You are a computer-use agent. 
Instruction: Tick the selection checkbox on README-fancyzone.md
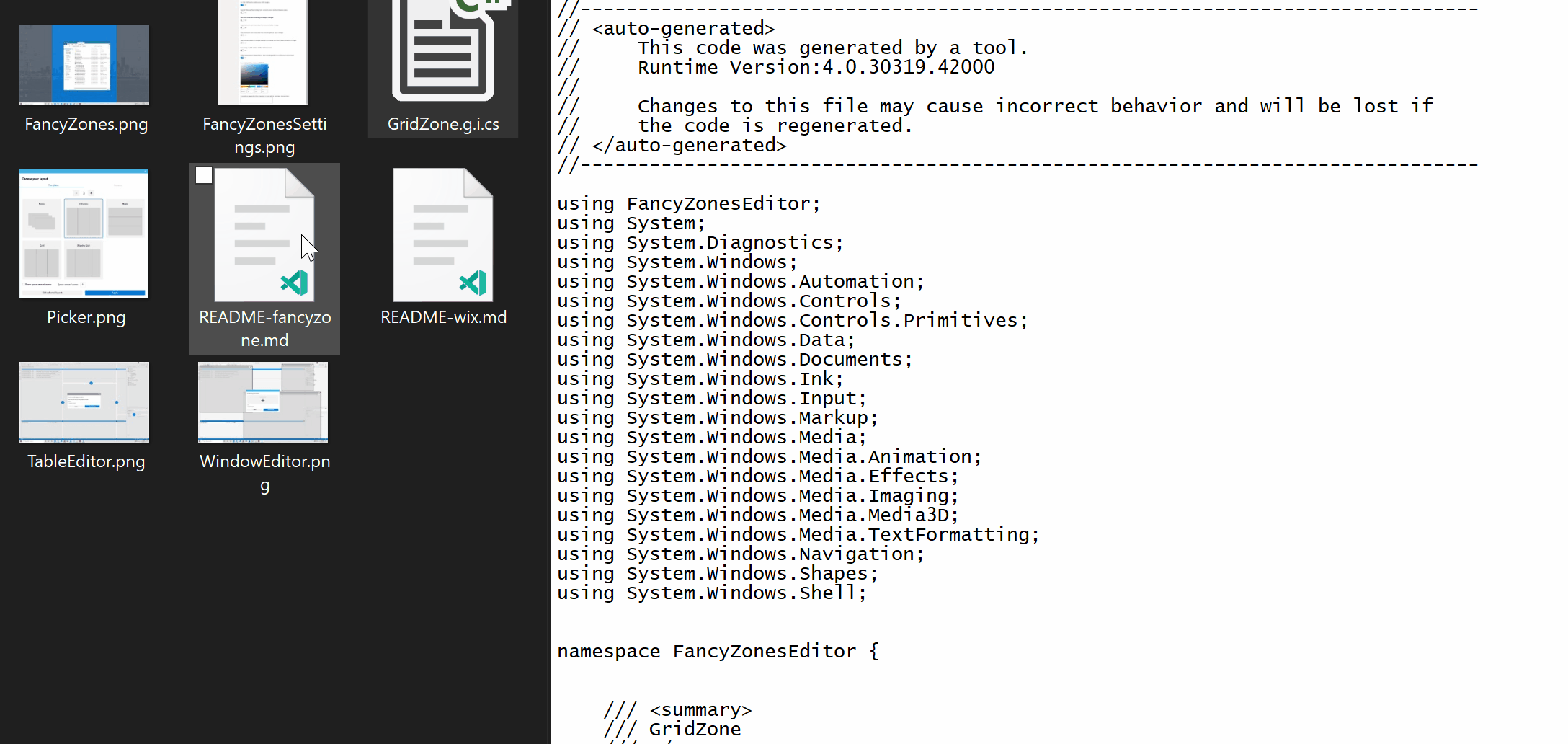pos(204,175)
